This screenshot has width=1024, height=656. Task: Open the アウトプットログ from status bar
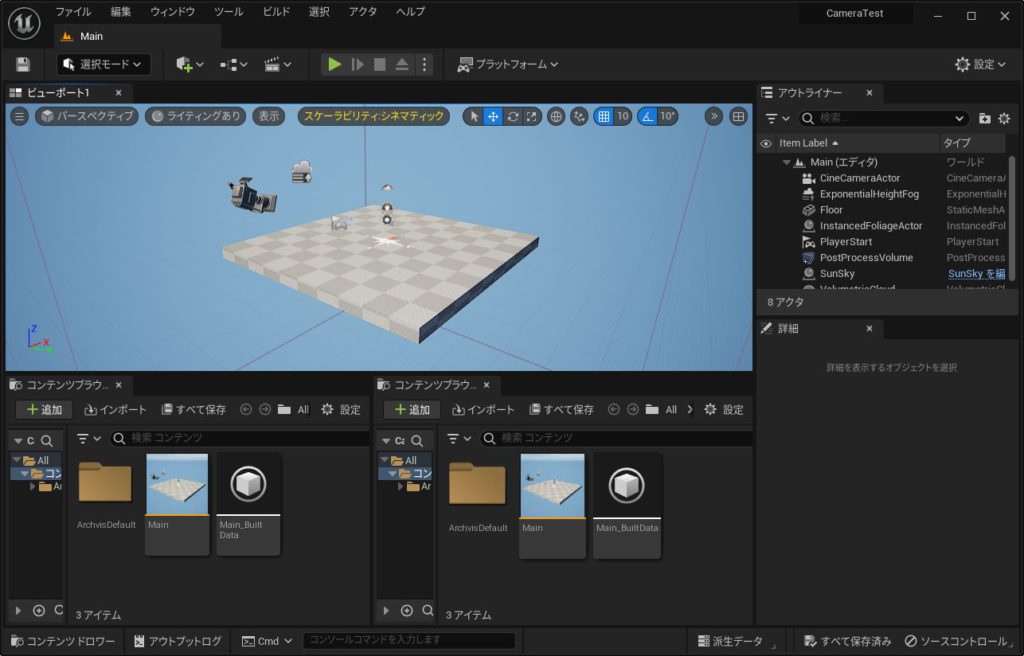[178, 641]
